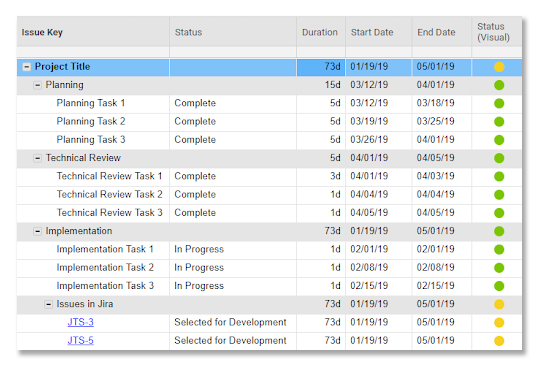Image resolution: width=540 pixels, height=367 pixels.
Task: Click the yellow status dot for JTS-3
Action: pyautogui.click(x=499, y=322)
